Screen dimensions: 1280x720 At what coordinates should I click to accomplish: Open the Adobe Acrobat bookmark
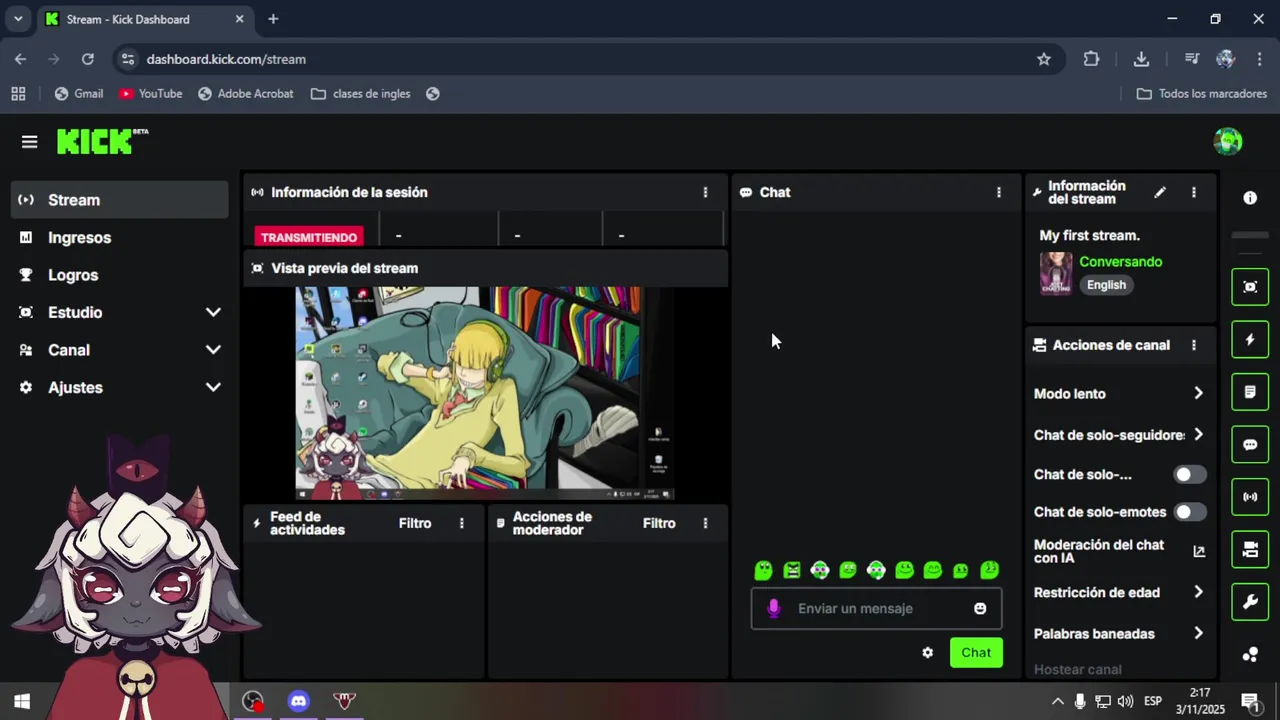pyautogui.click(x=246, y=93)
